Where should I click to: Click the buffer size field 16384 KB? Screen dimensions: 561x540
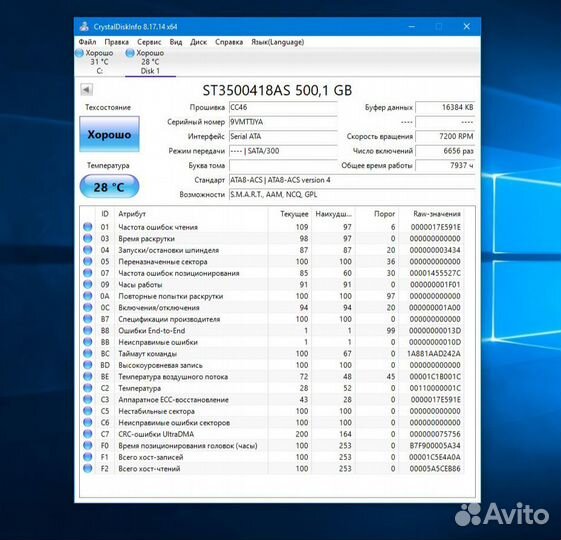[x=445, y=107]
